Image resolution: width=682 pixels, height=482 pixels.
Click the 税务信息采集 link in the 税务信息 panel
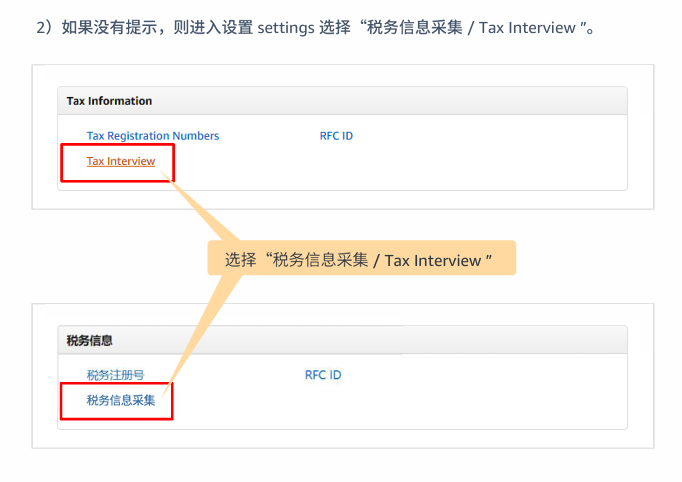point(121,401)
